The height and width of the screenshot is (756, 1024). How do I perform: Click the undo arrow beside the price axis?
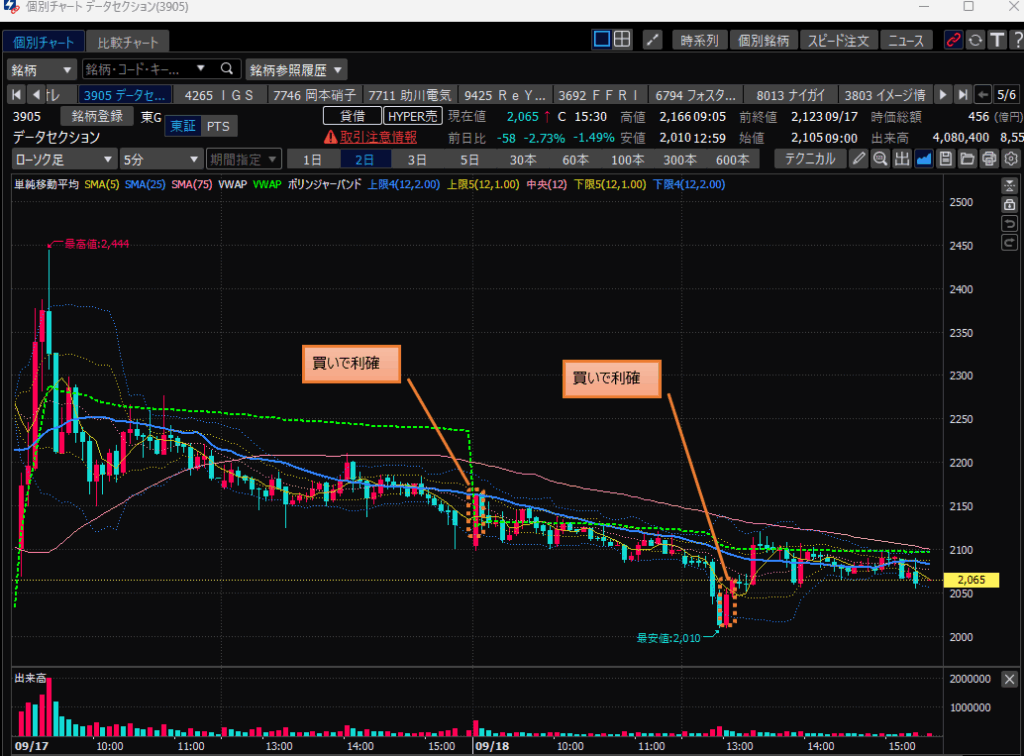tap(1009, 223)
